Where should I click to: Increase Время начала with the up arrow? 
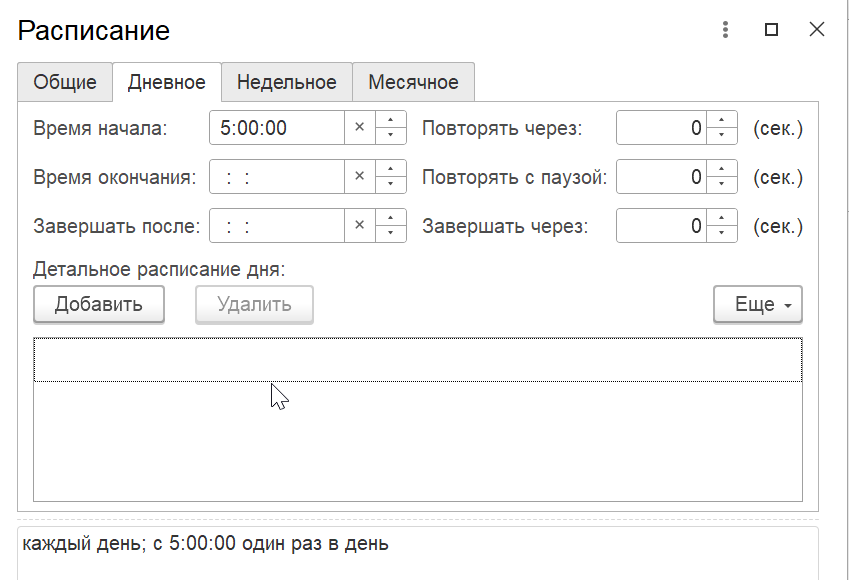click(390, 120)
